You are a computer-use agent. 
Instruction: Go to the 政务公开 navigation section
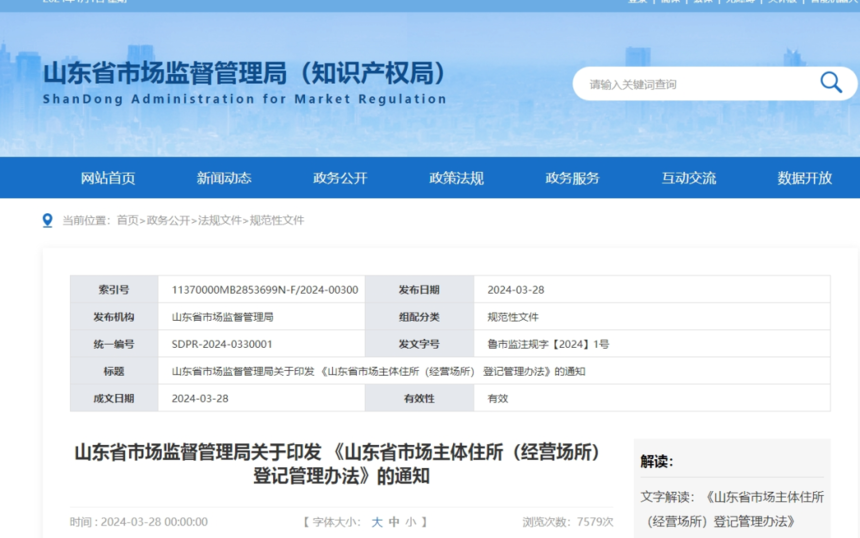340,178
